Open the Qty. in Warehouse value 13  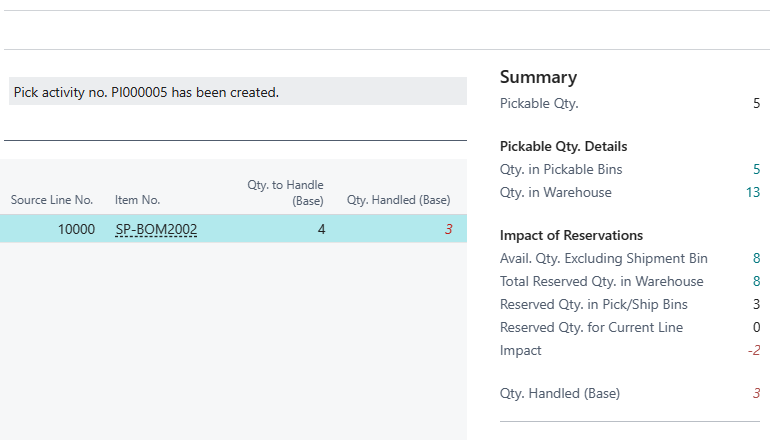tap(753, 192)
